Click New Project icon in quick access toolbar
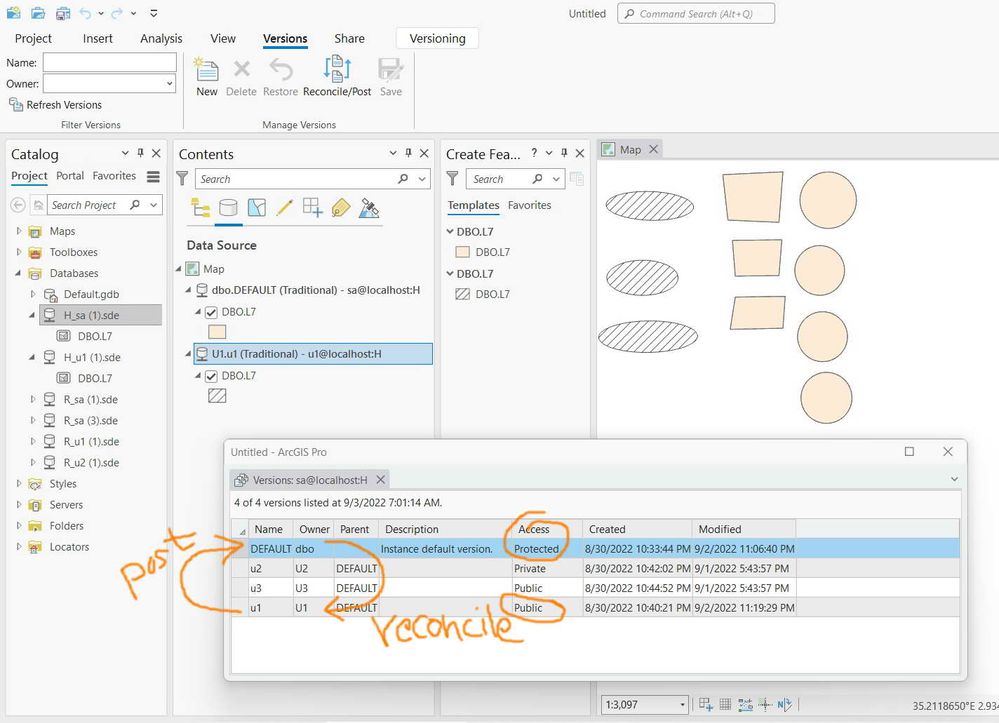 tap(13, 13)
